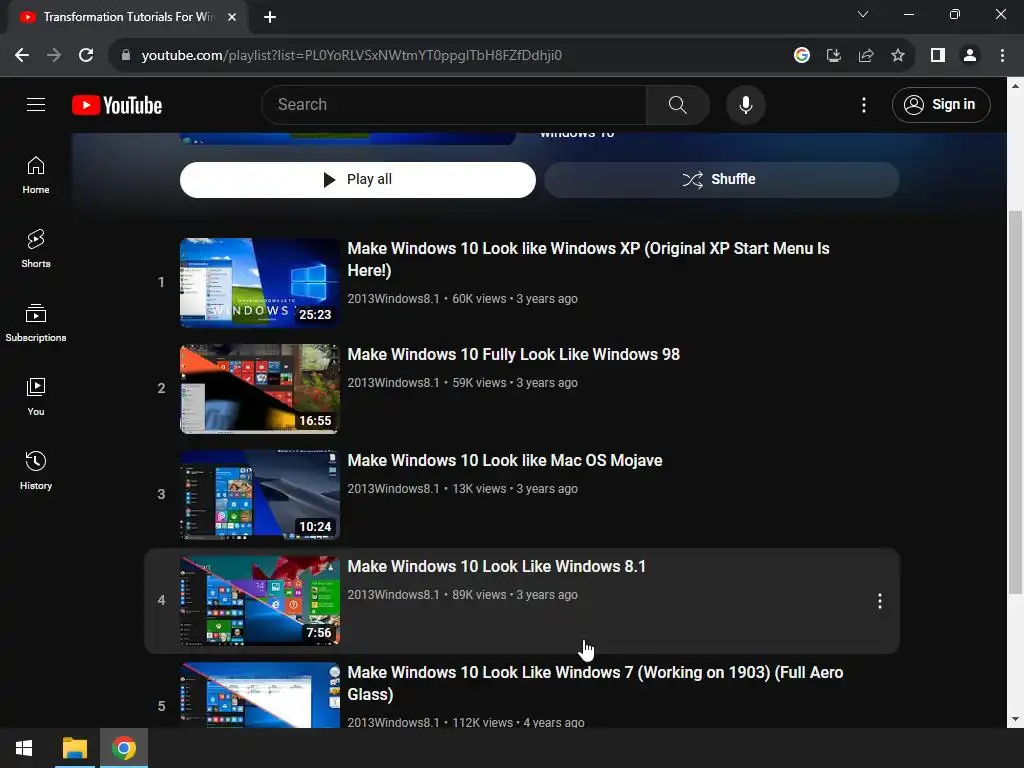This screenshot has height=768, width=1024.
Task: Open the YouTube guide hamburger menu
Action: click(x=36, y=104)
